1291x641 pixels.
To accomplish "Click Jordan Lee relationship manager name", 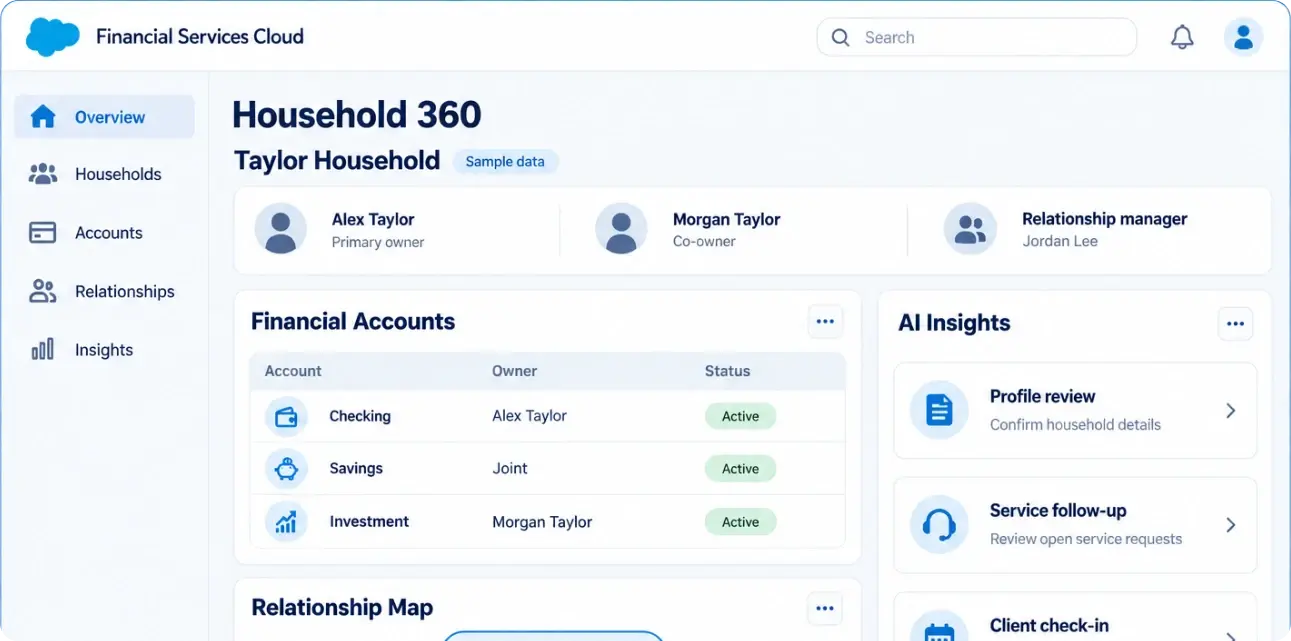I will tap(1060, 241).
